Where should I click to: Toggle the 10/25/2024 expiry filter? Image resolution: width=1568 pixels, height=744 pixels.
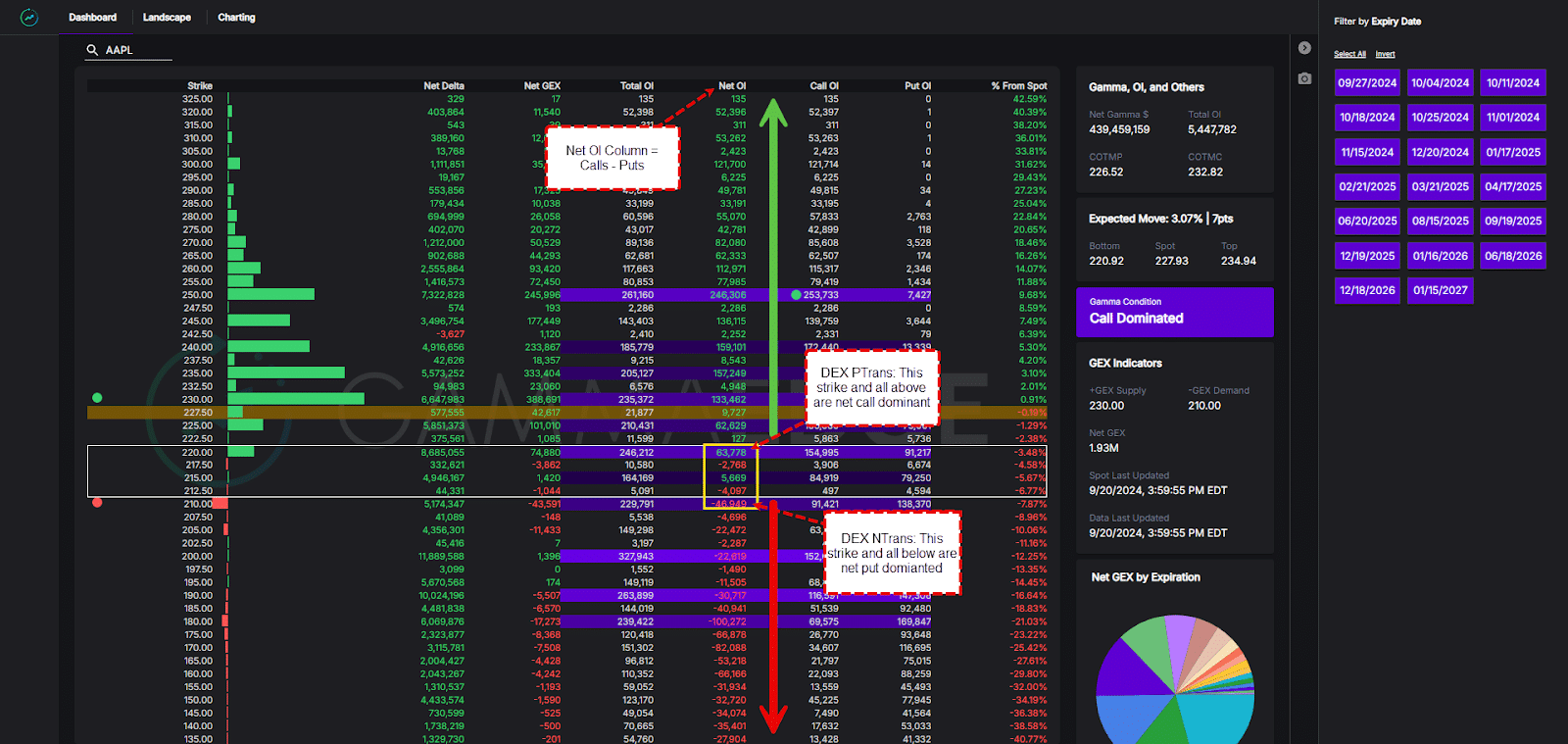(x=1441, y=117)
